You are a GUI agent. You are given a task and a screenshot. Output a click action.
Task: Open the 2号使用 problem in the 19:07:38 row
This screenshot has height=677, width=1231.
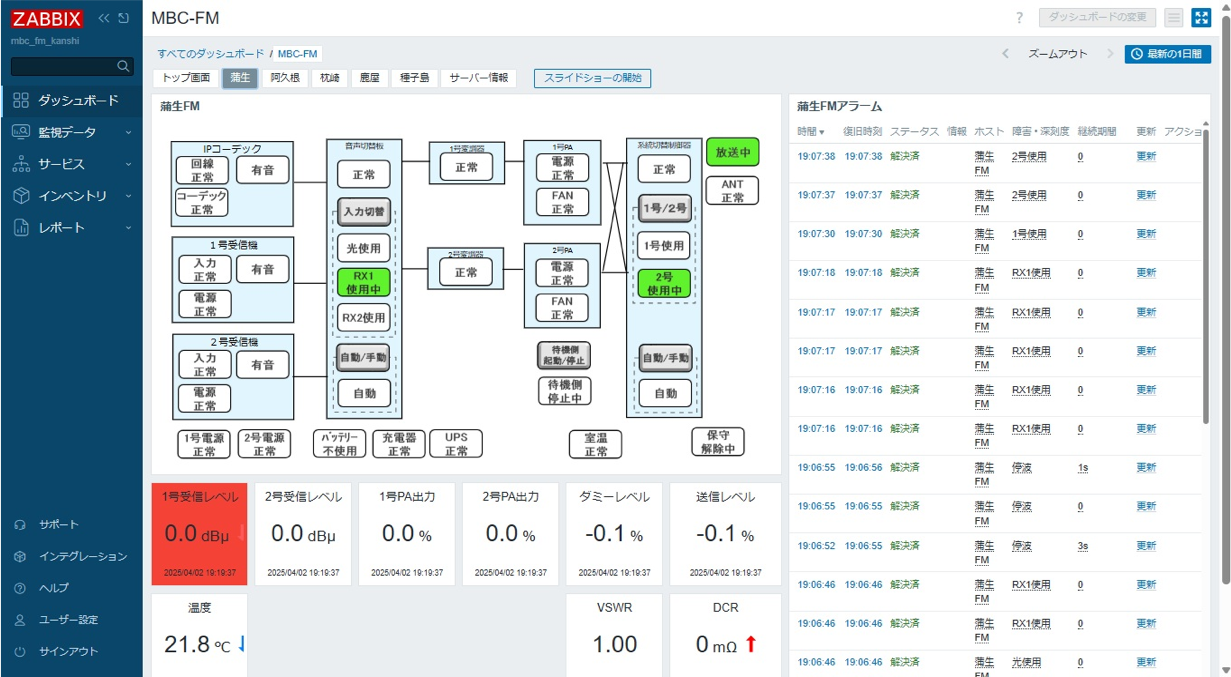coord(1029,156)
